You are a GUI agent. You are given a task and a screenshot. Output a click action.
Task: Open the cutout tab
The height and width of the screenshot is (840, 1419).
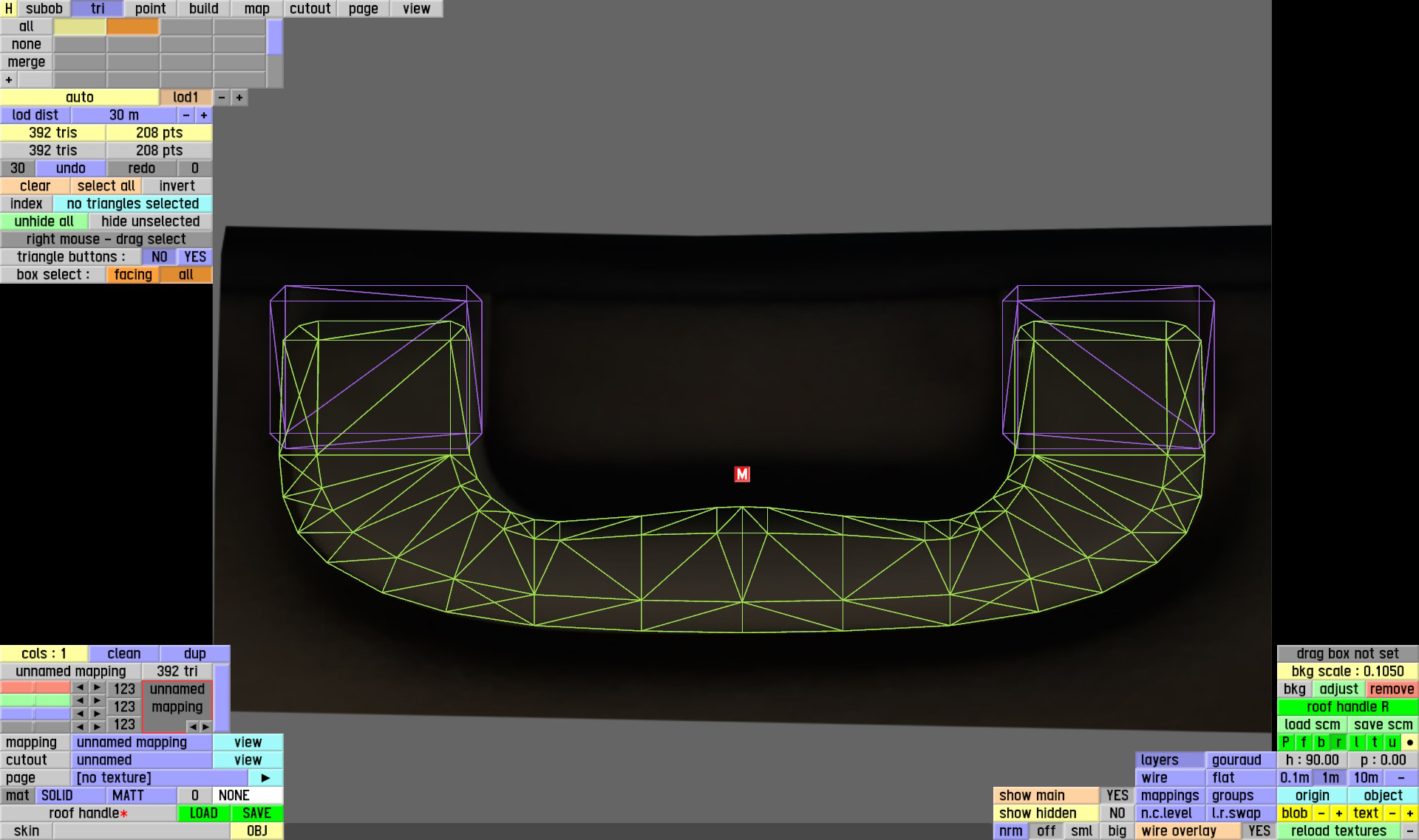(x=310, y=9)
